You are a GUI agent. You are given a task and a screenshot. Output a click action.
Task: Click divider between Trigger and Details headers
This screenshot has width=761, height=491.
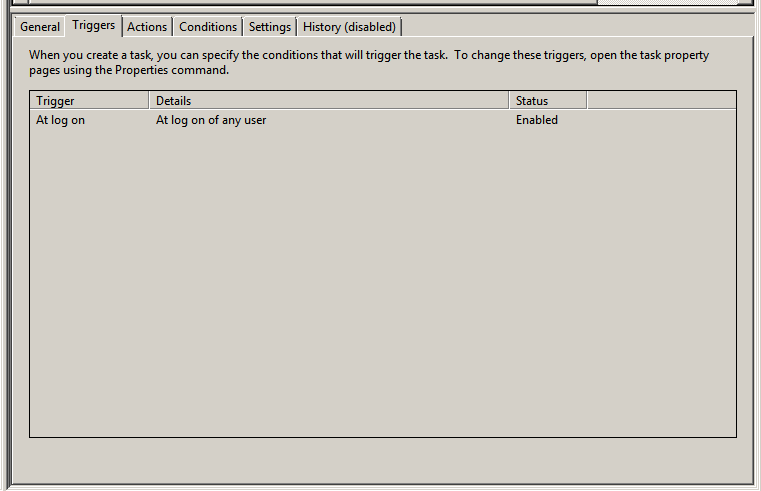pos(149,100)
